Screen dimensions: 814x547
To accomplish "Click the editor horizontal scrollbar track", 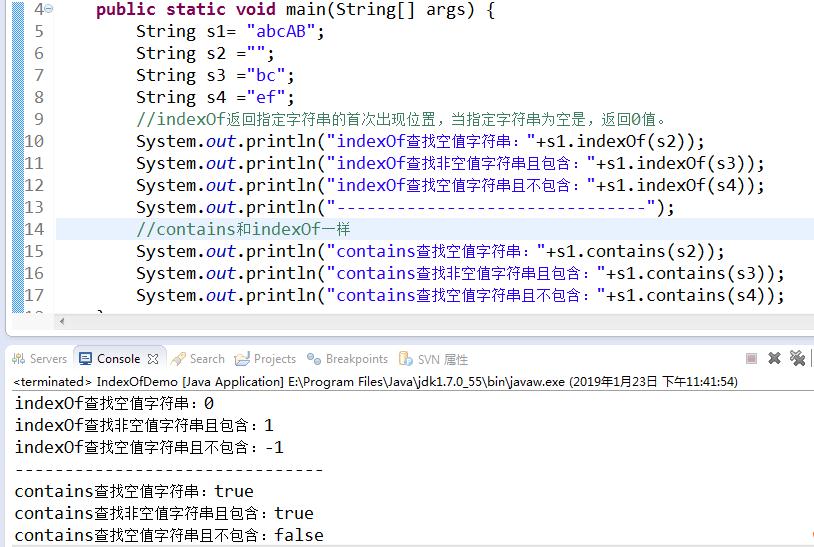I will [x=436, y=321].
